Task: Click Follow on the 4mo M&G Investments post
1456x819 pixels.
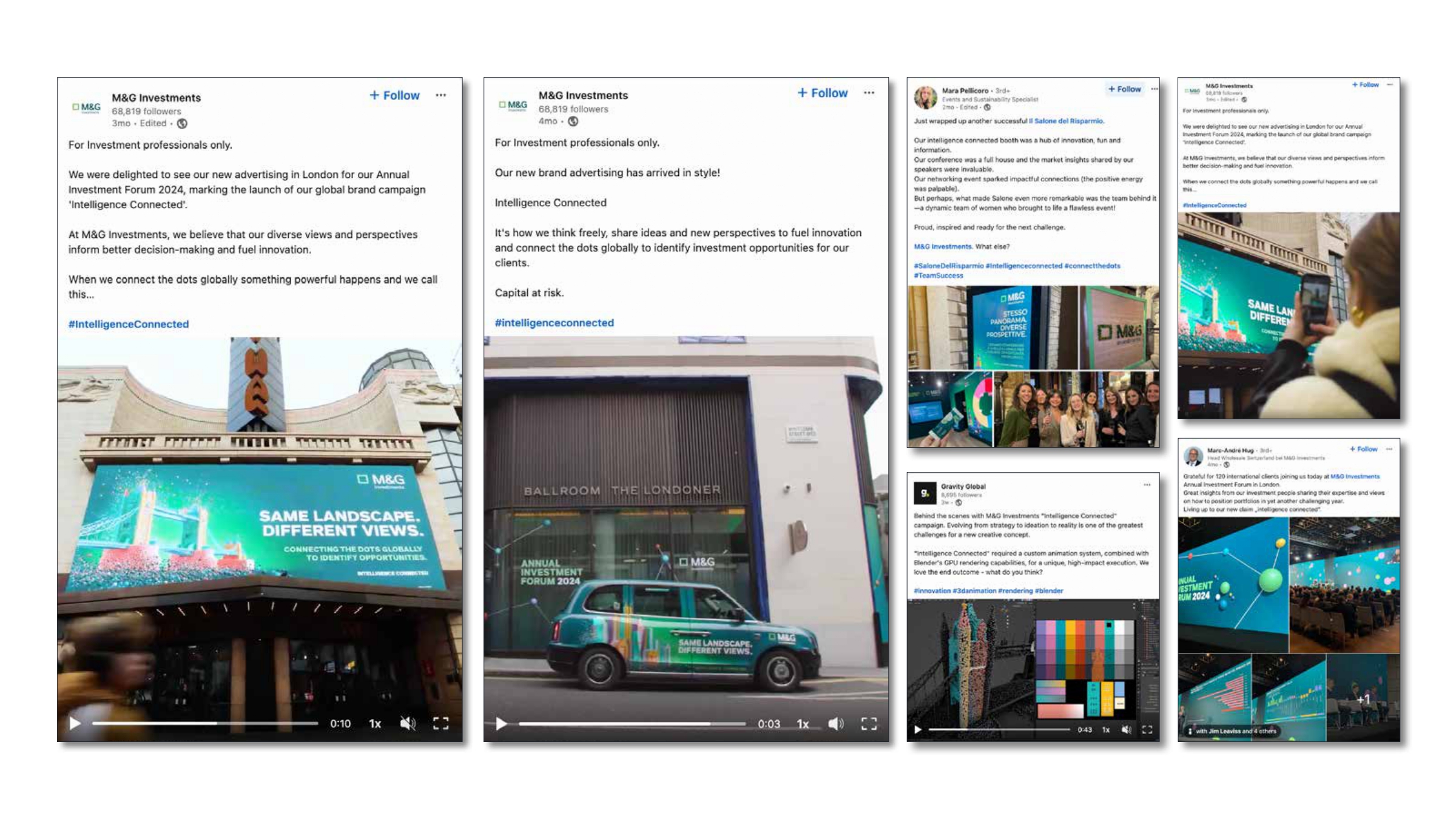Action: [x=823, y=93]
